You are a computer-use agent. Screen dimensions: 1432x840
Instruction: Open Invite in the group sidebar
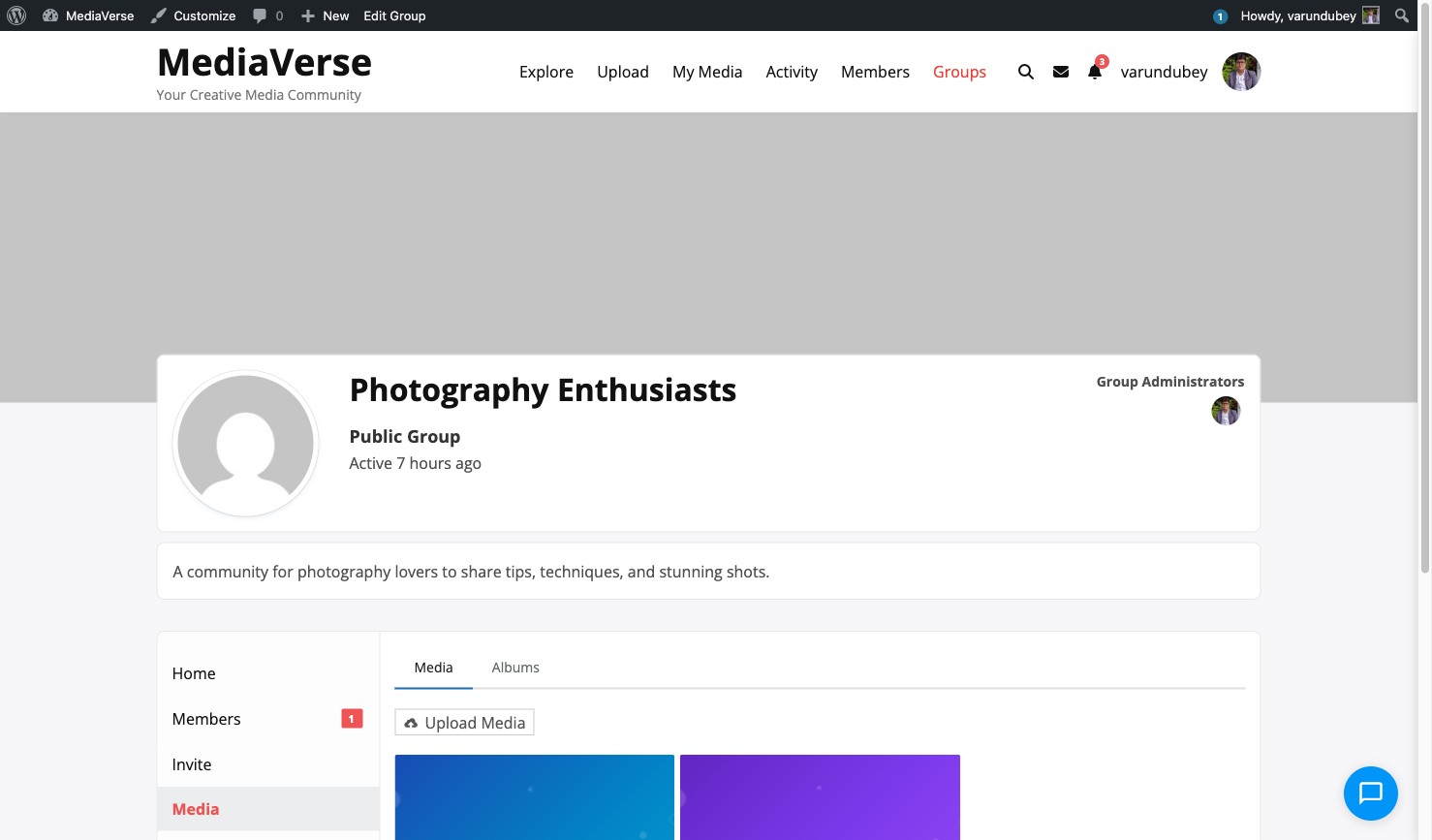click(191, 763)
